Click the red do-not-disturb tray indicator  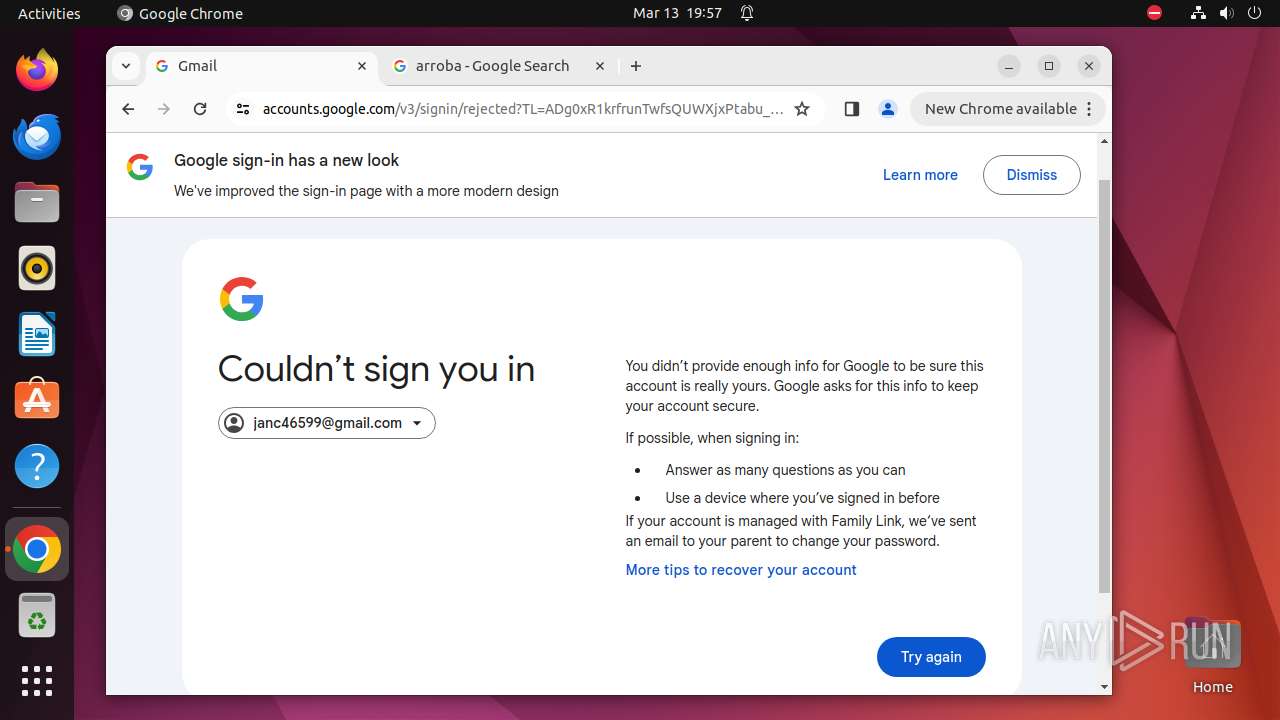[x=1155, y=13]
